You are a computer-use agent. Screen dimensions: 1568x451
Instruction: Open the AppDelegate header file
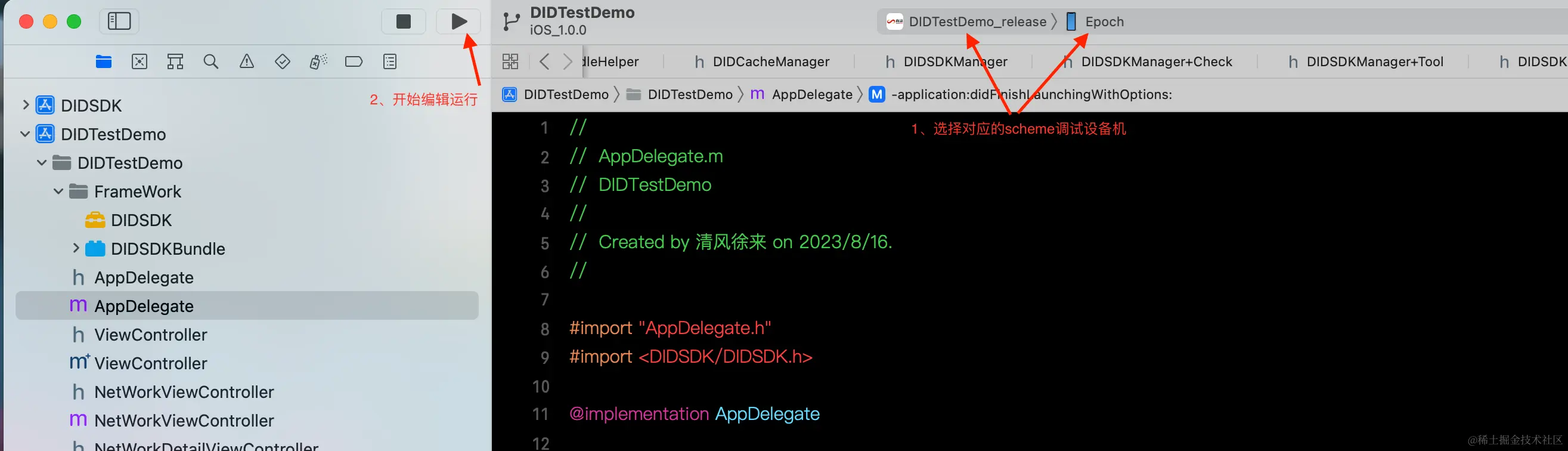pyautogui.click(x=246, y=277)
